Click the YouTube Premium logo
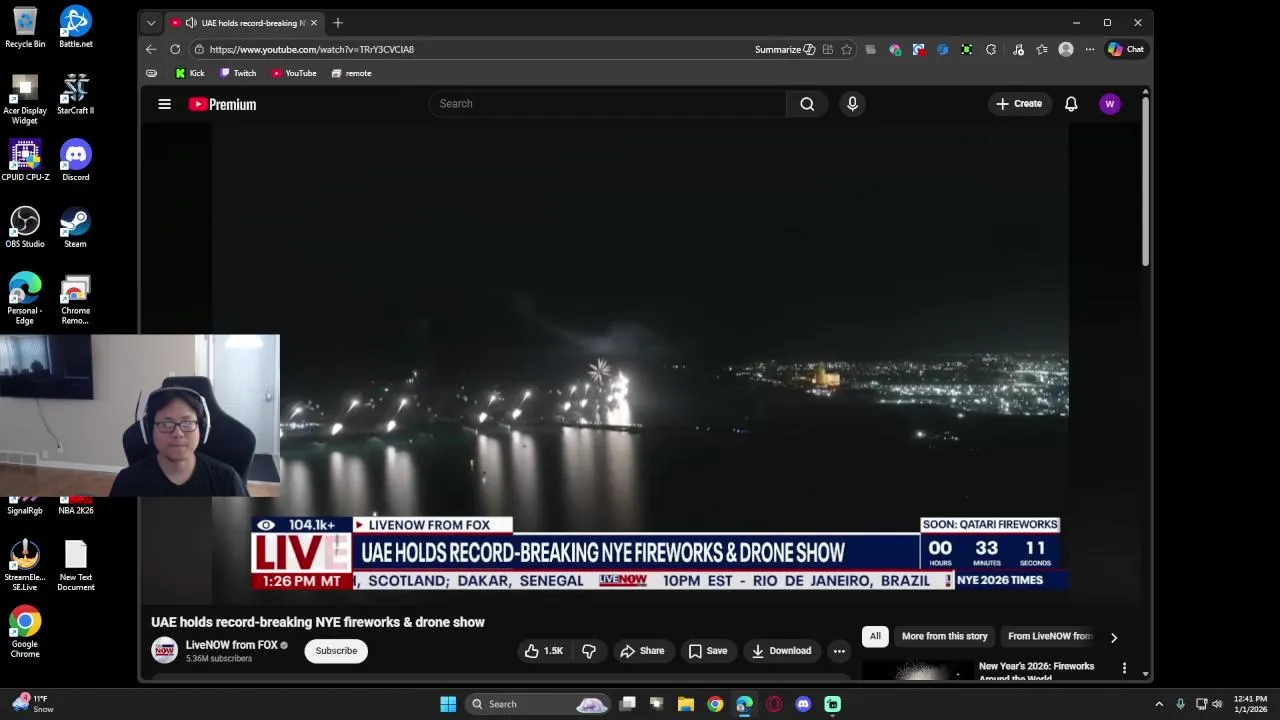The width and height of the screenshot is (1280, 720). tap(222, 104)
